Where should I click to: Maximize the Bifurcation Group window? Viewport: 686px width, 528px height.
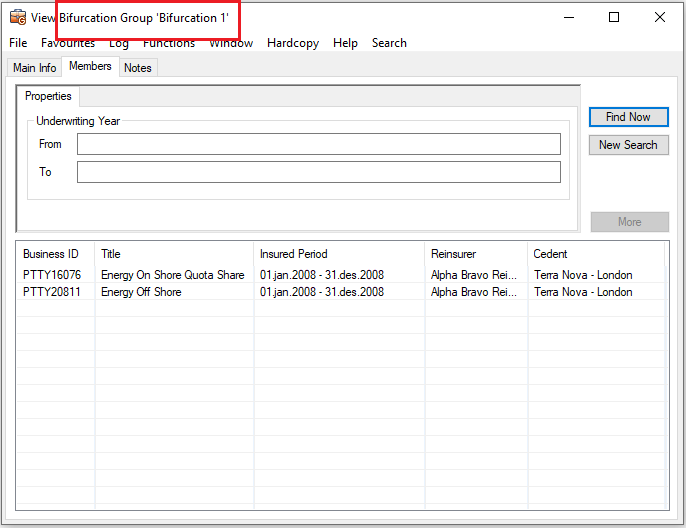coord(614,17)
